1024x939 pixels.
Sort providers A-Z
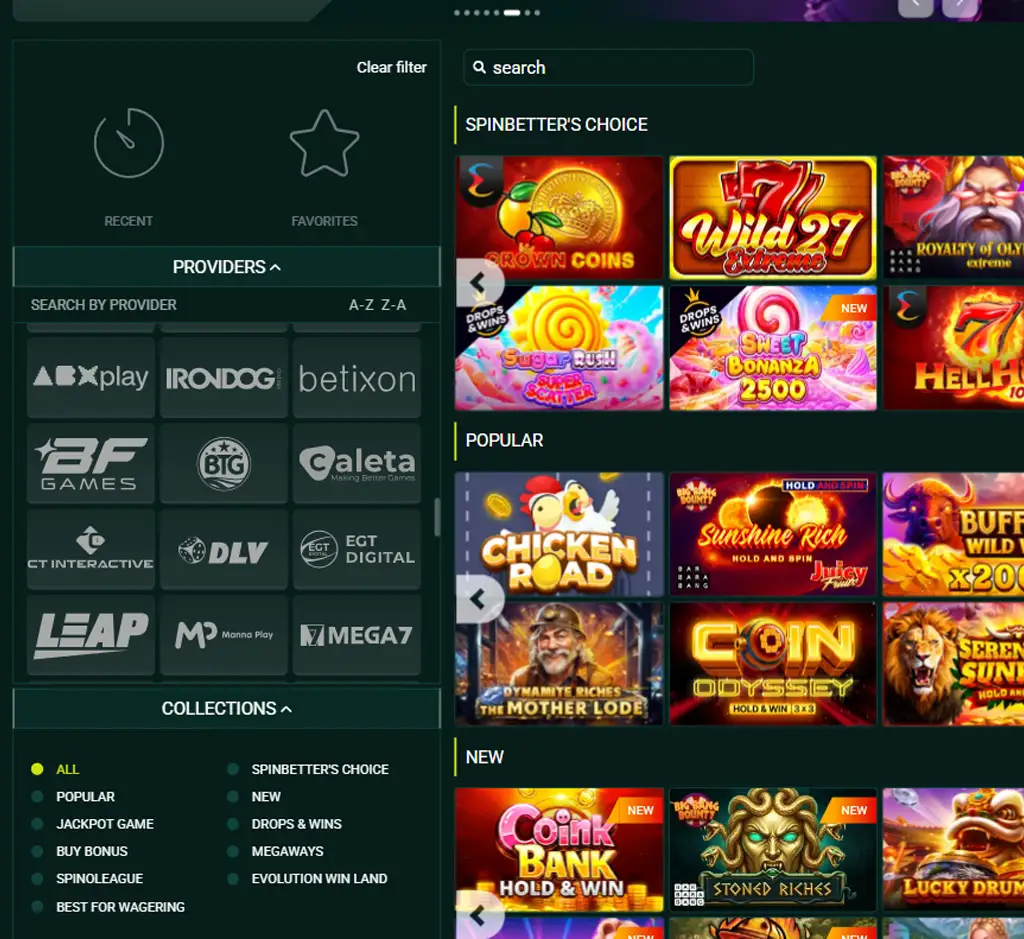coord(361,305)
